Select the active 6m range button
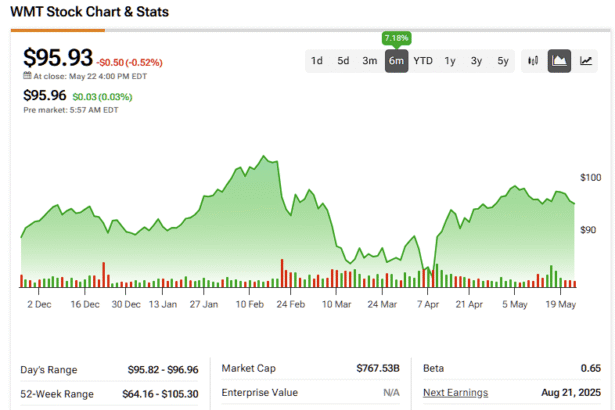This screenshot has width=615, height=410. 396,61
